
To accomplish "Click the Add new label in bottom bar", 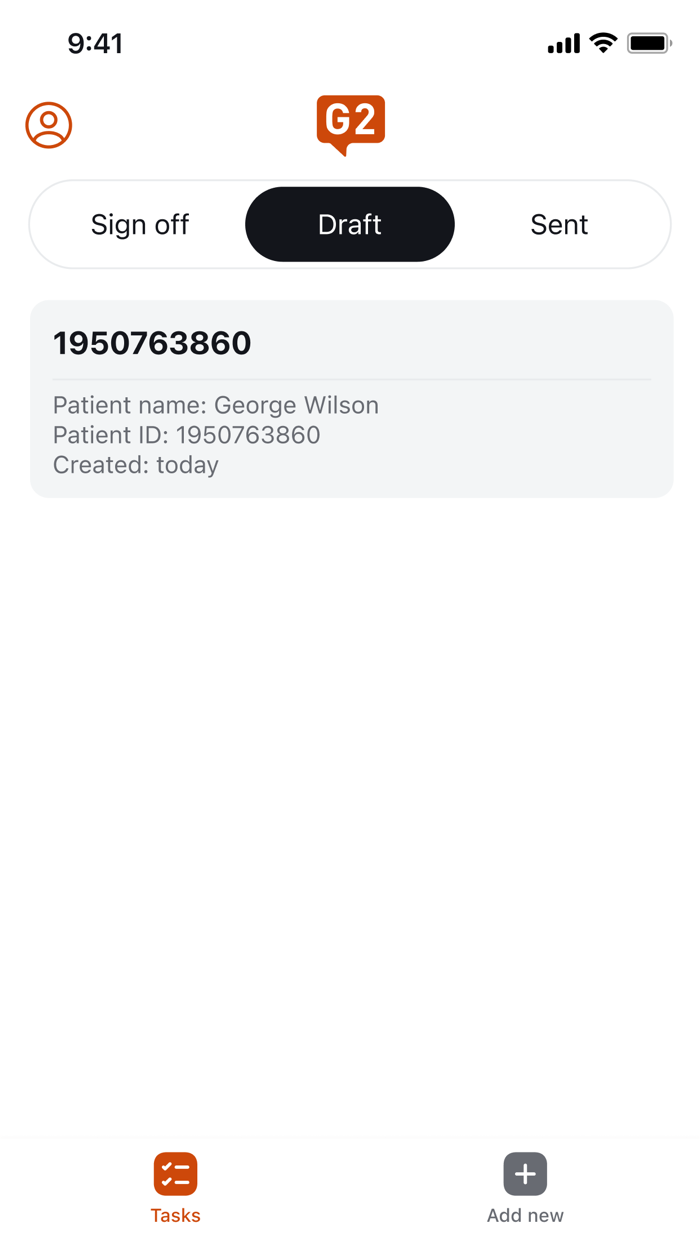I will click(x=525, y=1216).
